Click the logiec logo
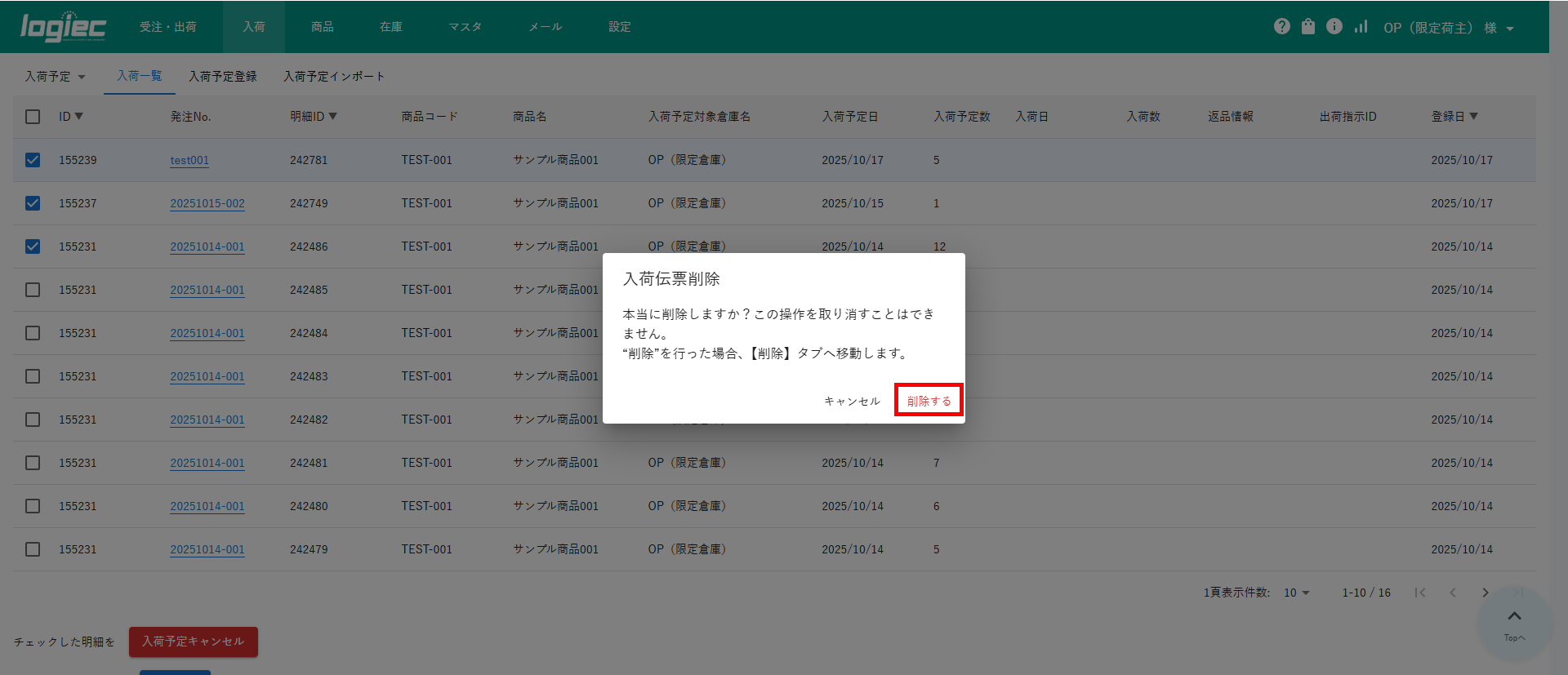 click(x=63, y=27)
